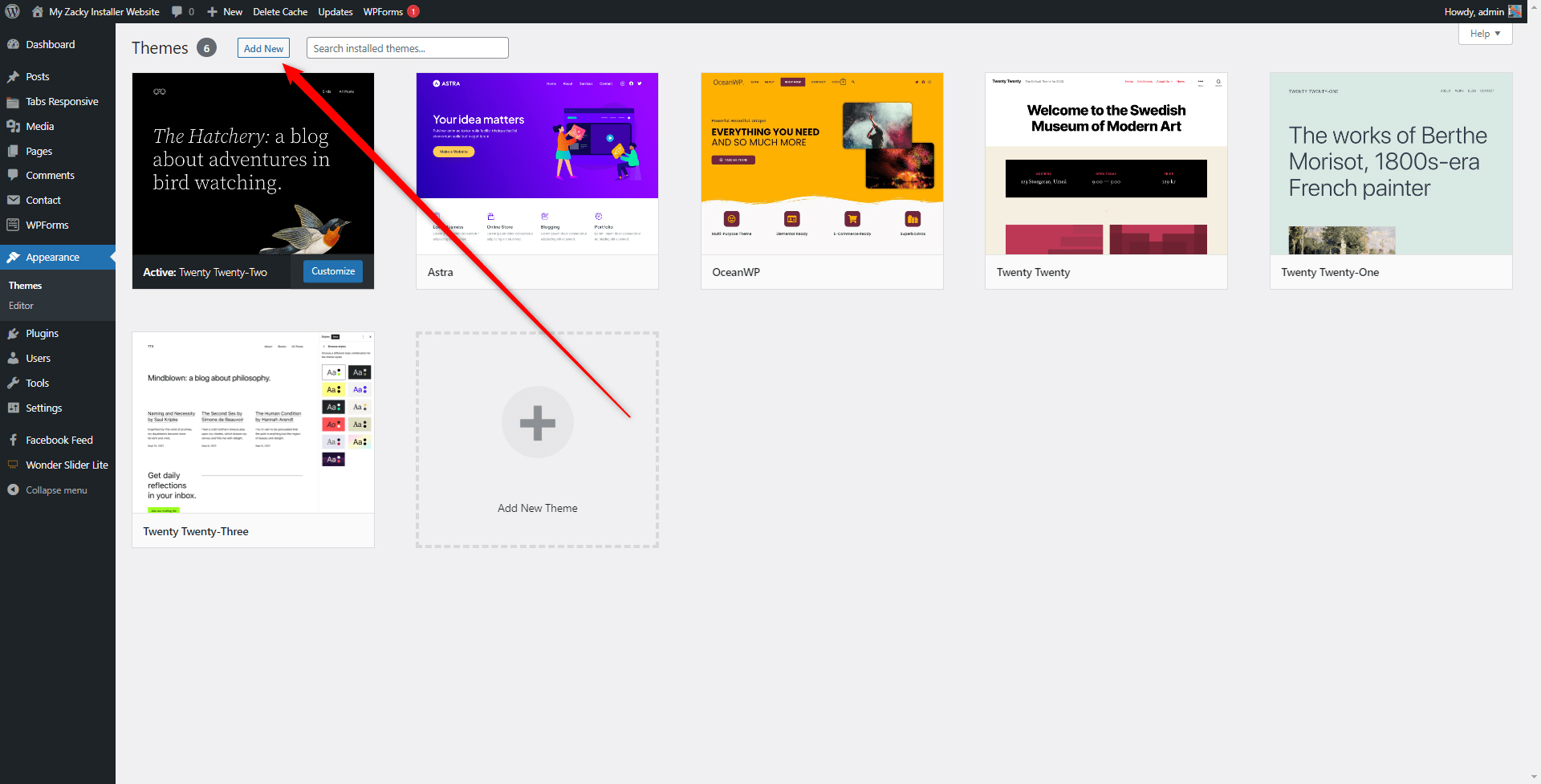Click the Collapse menu arrow icon
Viewport: 1541px width, 784px height.
coord(13,489)
